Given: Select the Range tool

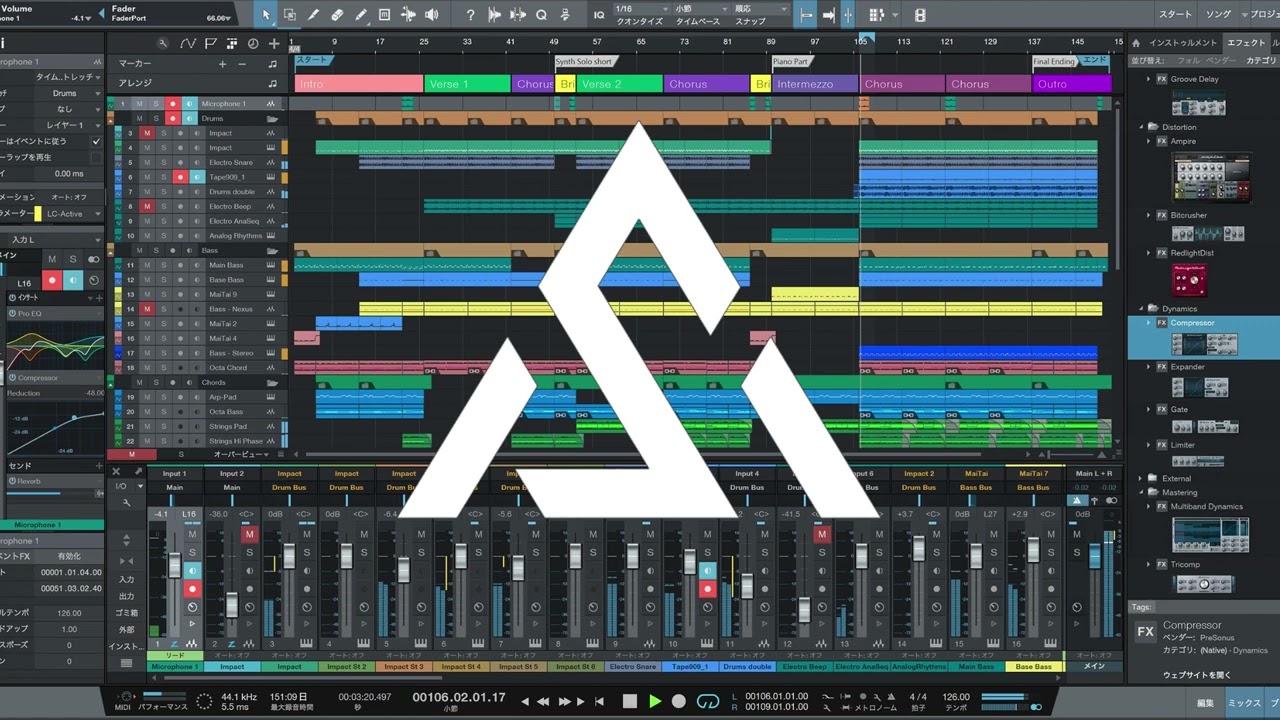Looking at the screenshot, I should (289, 15).
